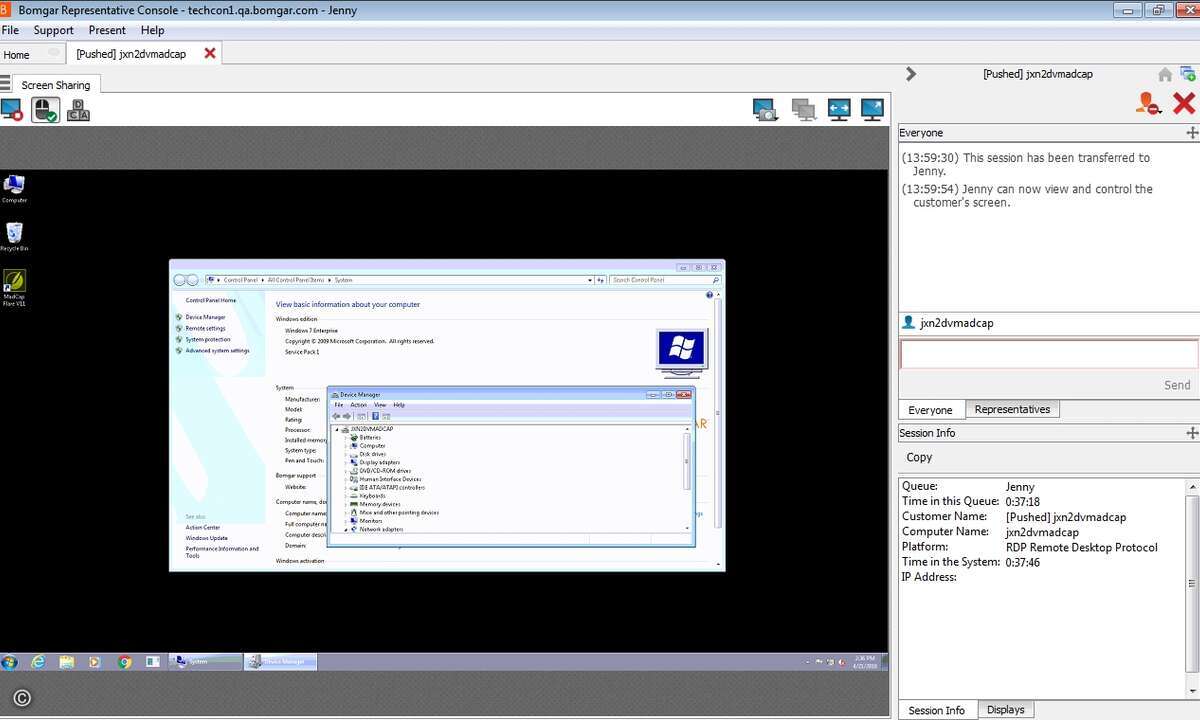The image size is (1200, 720).
Task: Open the File menu
Action: tap(10, 30)
